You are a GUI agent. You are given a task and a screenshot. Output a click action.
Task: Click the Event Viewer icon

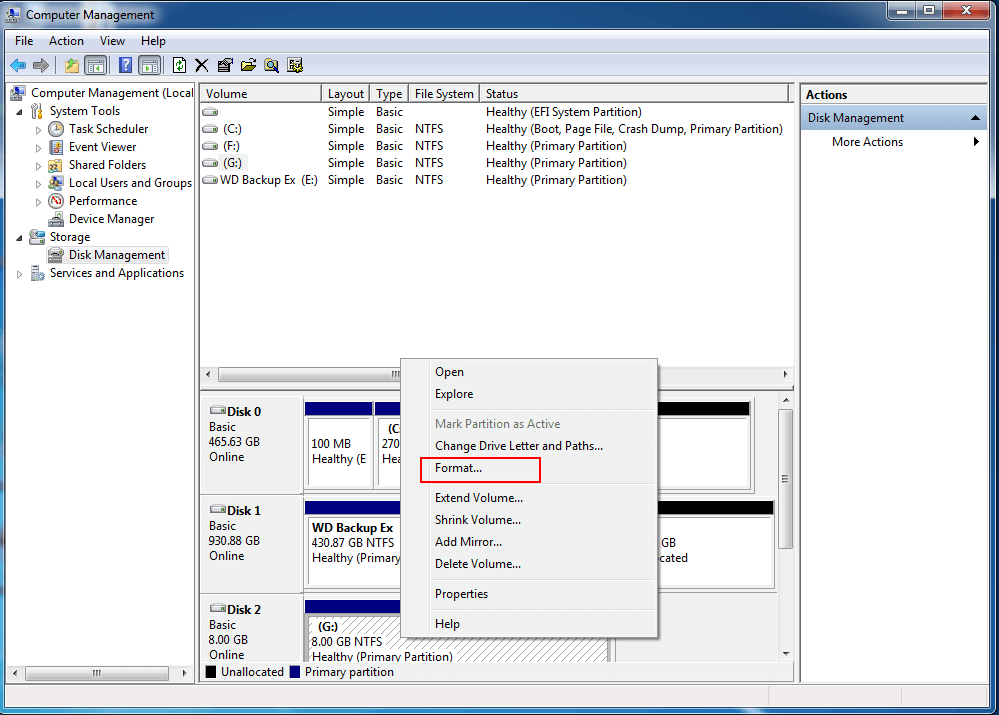(x=56, y=147)
